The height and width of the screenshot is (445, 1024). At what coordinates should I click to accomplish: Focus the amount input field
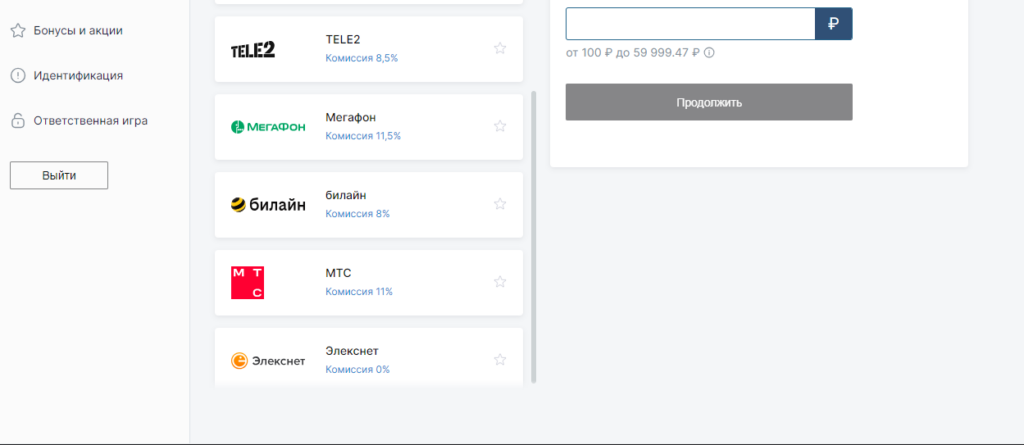(690, 24)
